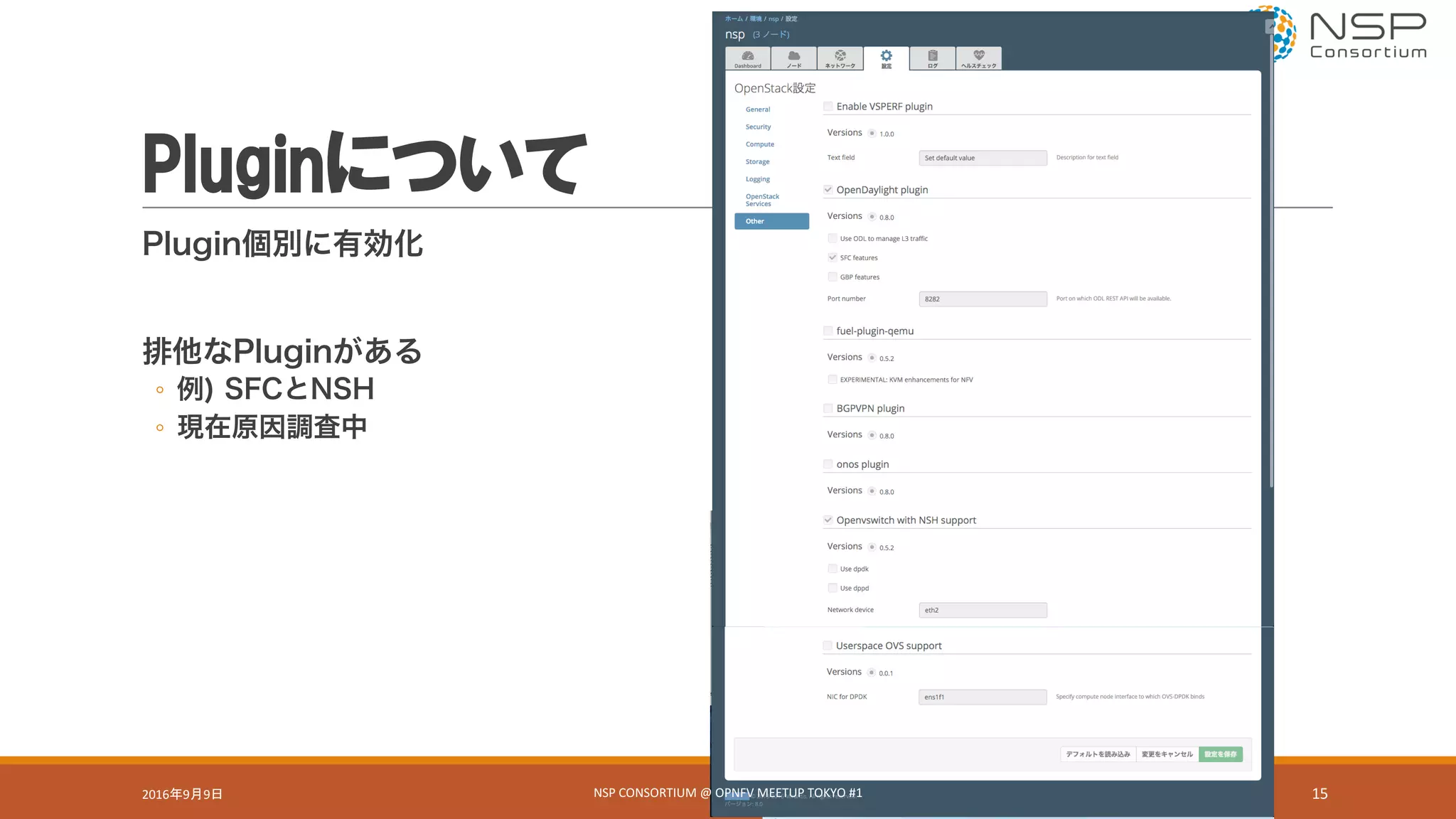This screenshot has width=1456, height=819.
Task: Toggle Openvswitch with NSH support checkbox
Action: point(828,520)
